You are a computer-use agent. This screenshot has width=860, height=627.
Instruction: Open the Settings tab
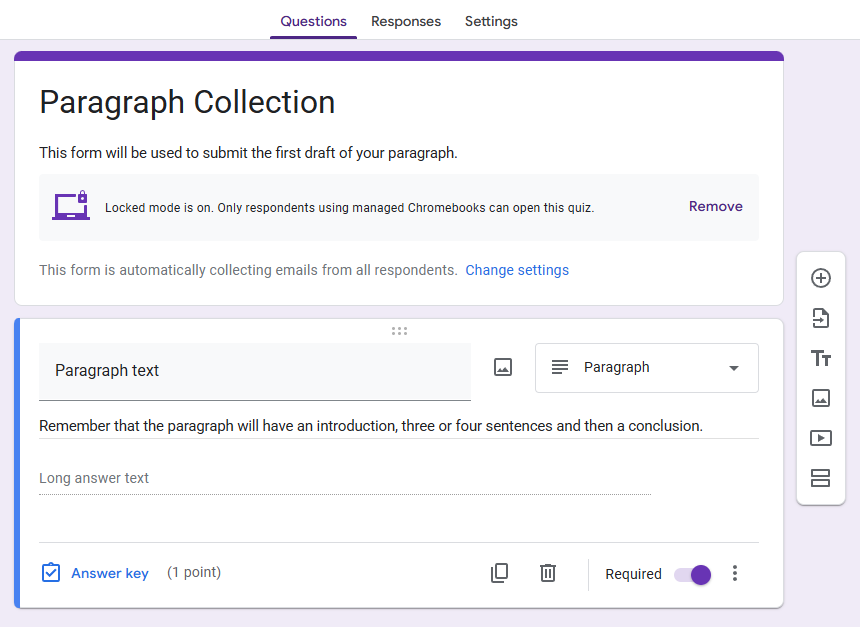(491, 21)
